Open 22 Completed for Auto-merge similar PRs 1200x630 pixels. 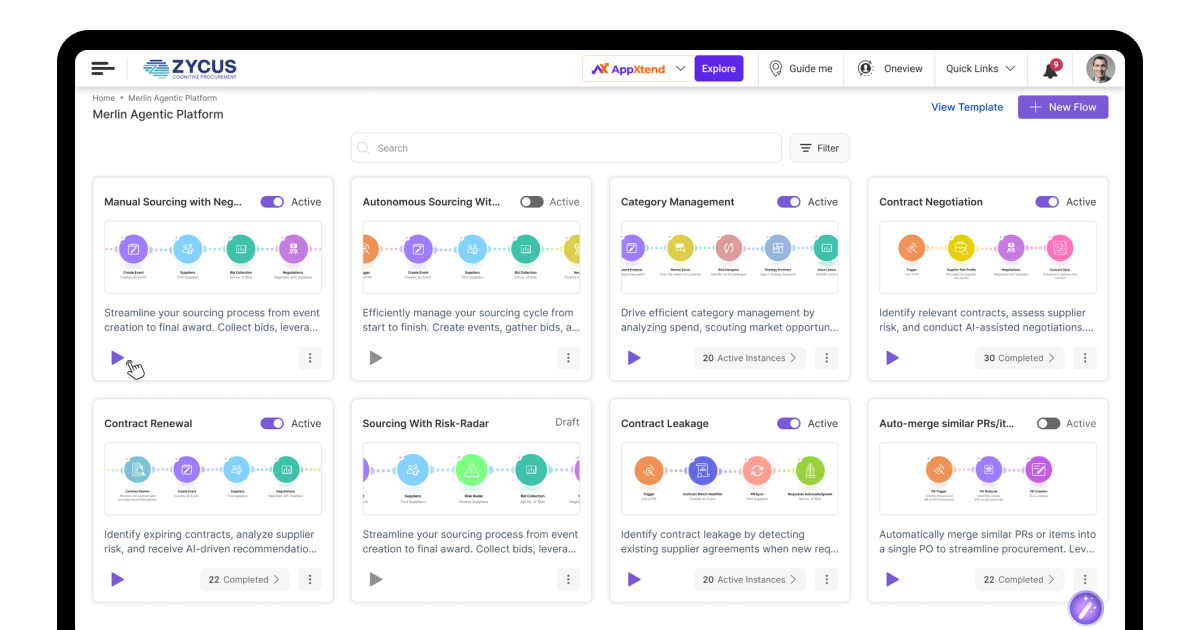pyautogui.click(x=1020, y=579)
